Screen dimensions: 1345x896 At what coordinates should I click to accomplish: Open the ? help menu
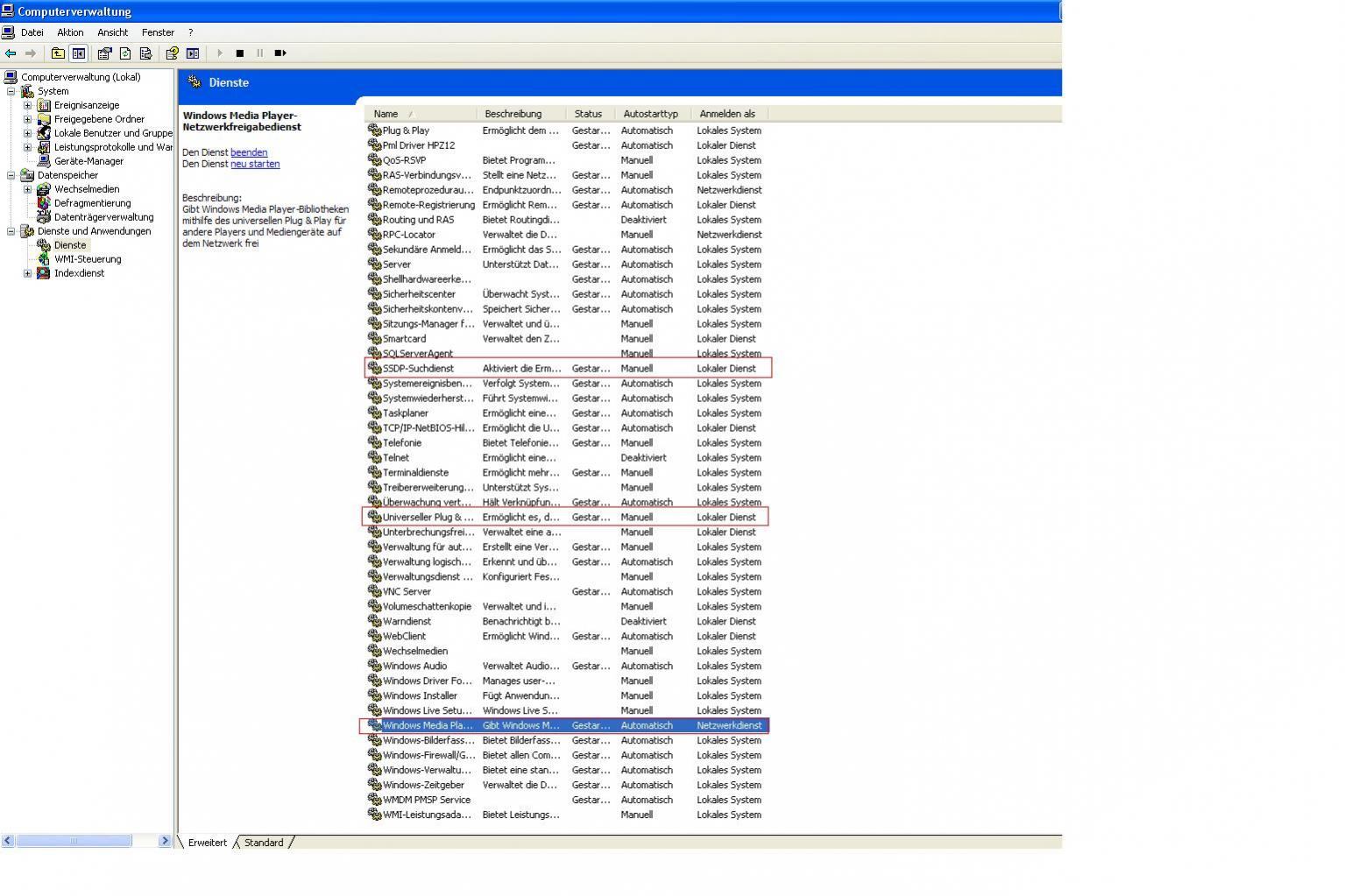tap(190, 32)
